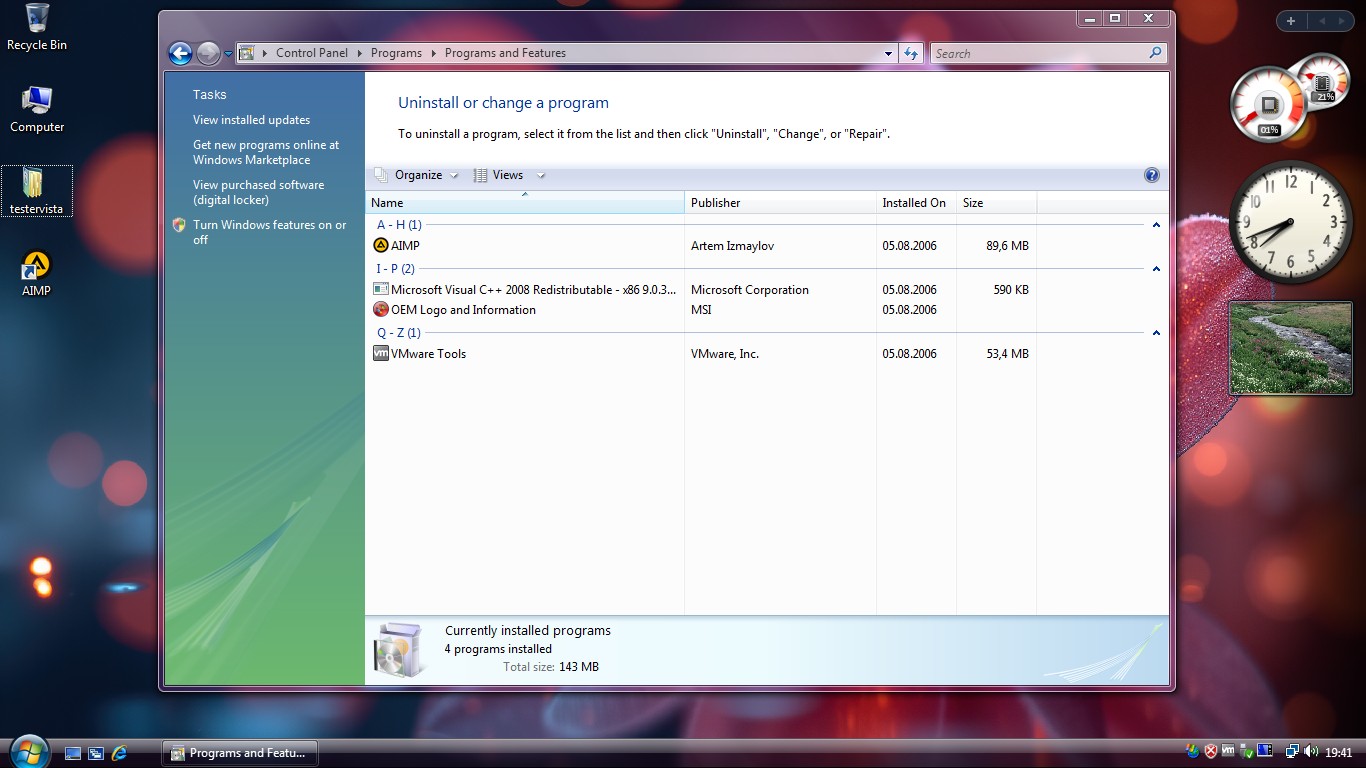
Task: Select the AIMP program entry
Action: [405, 246]
